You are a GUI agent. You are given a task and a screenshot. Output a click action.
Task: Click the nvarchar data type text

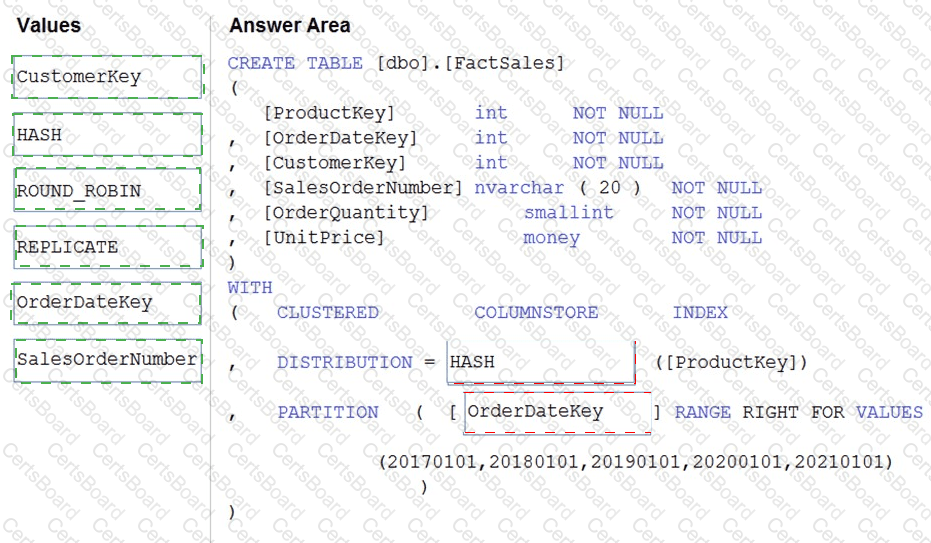pyautogui.click(x=520, y=188)
